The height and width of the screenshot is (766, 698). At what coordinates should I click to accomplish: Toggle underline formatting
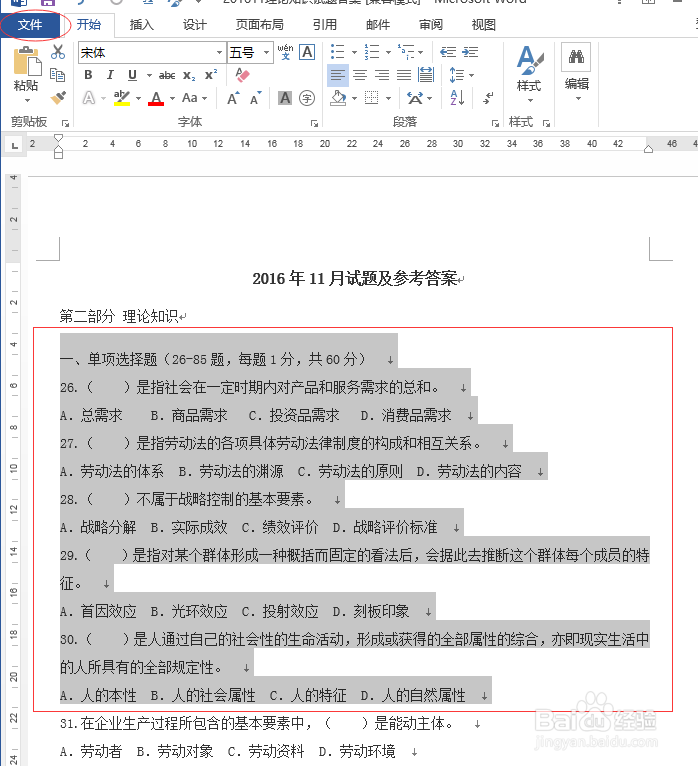click(132, 75)
